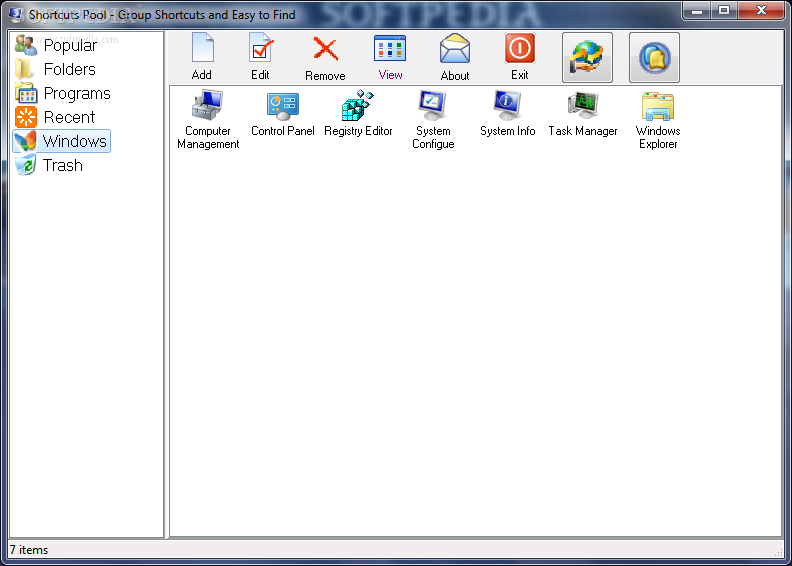Click the "7 items" status bar text
Viewport: 792px width, 566px height.
[x=29, y=550]
